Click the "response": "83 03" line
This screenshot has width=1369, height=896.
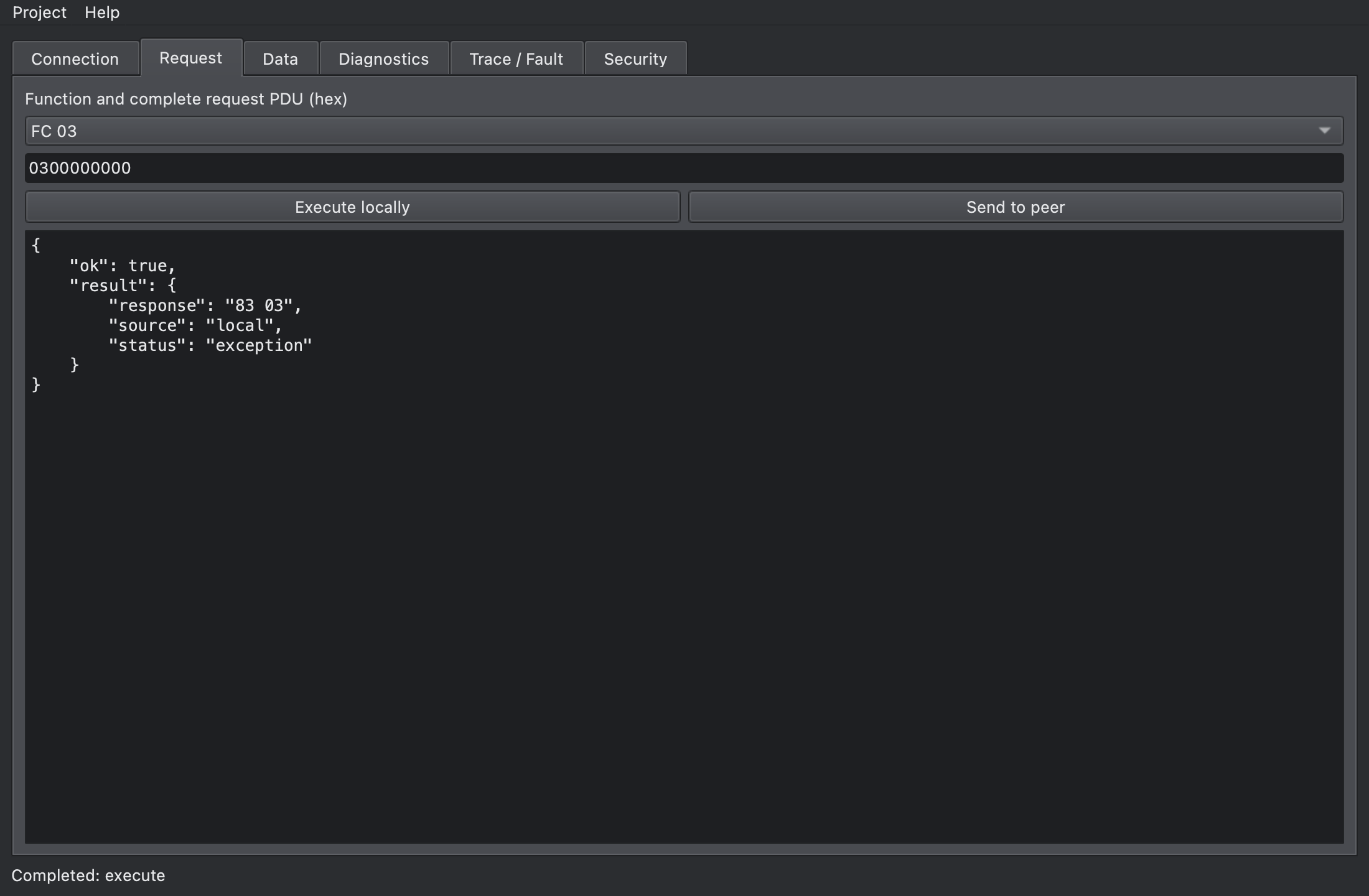tap(205, 306)
